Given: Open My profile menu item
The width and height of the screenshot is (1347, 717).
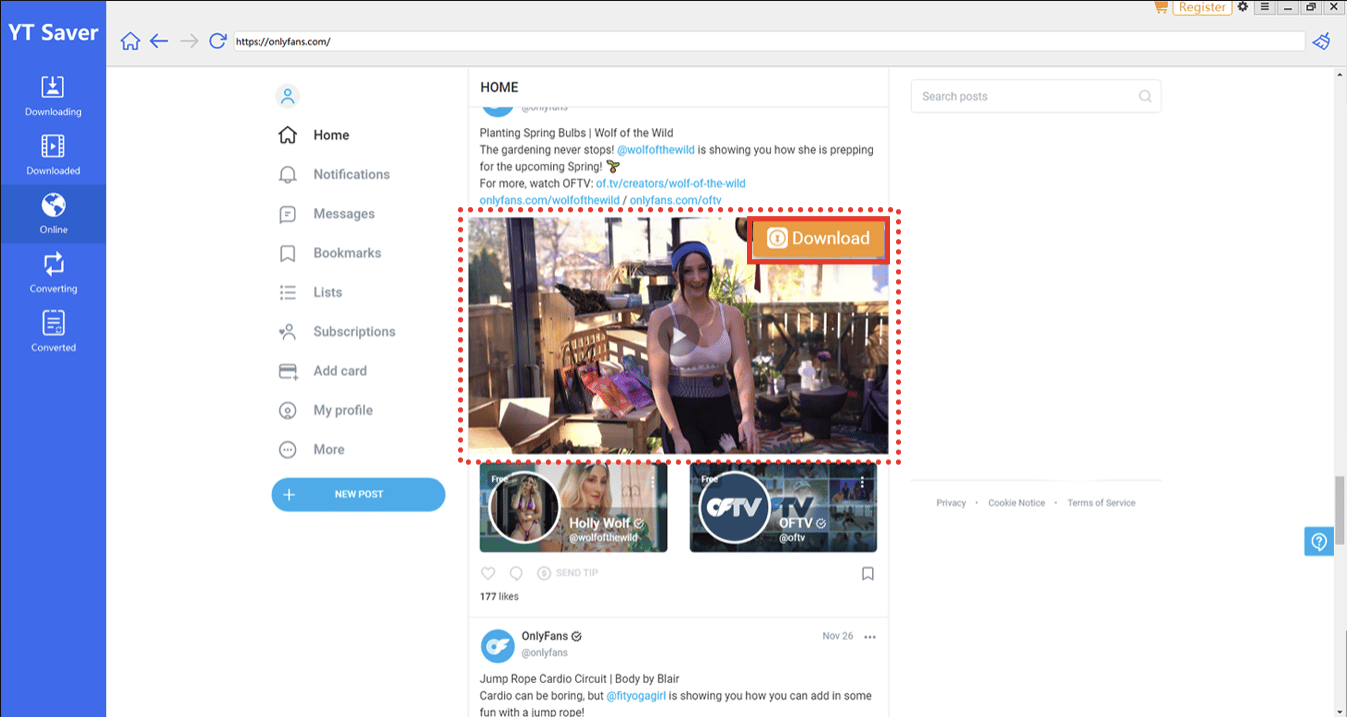Looking at the screenshot, I should pos(325,410).
